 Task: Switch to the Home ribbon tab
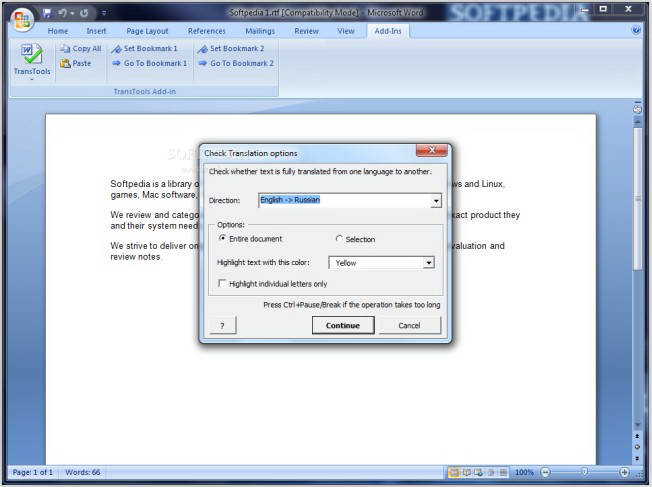58,31
